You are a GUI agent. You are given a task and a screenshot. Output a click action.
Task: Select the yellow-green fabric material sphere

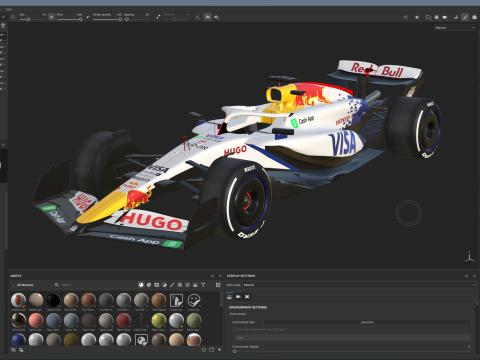coord(159,321)
